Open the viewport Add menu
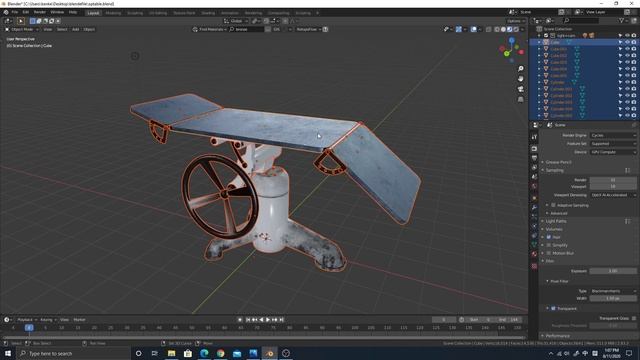640x360 pixels. pos(76,29)
